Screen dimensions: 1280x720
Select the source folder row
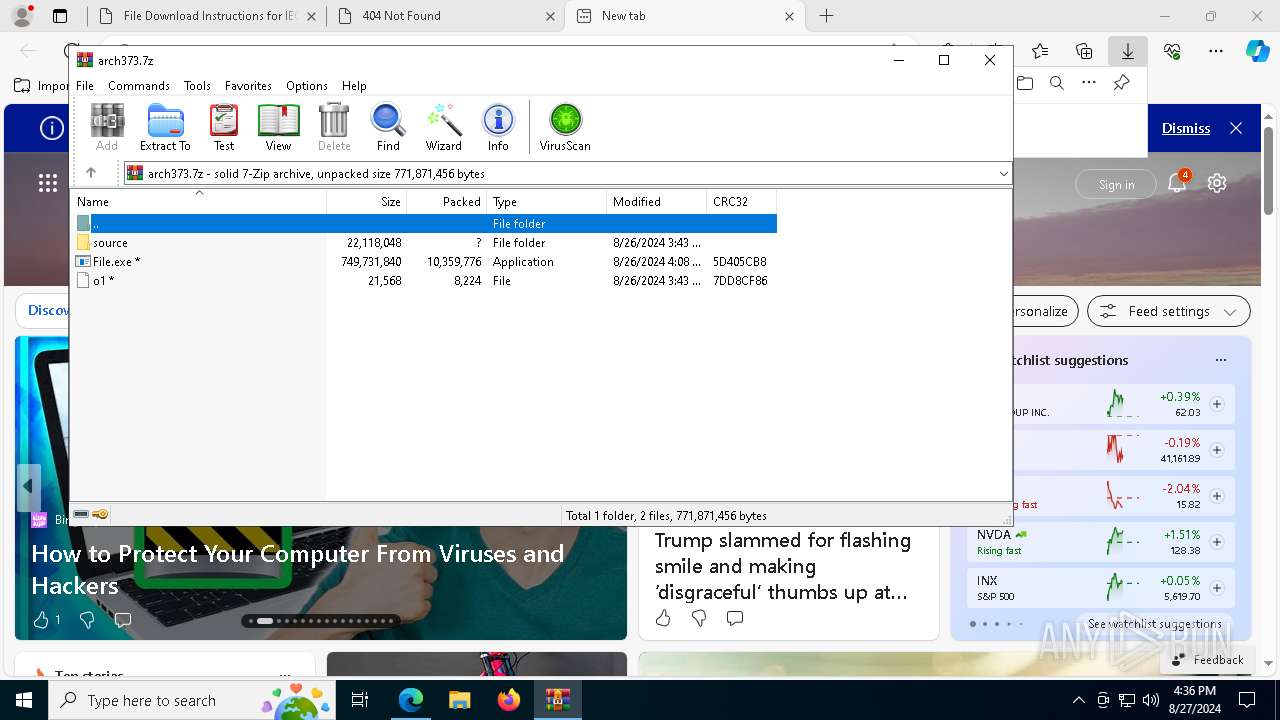tap(425, 243)
